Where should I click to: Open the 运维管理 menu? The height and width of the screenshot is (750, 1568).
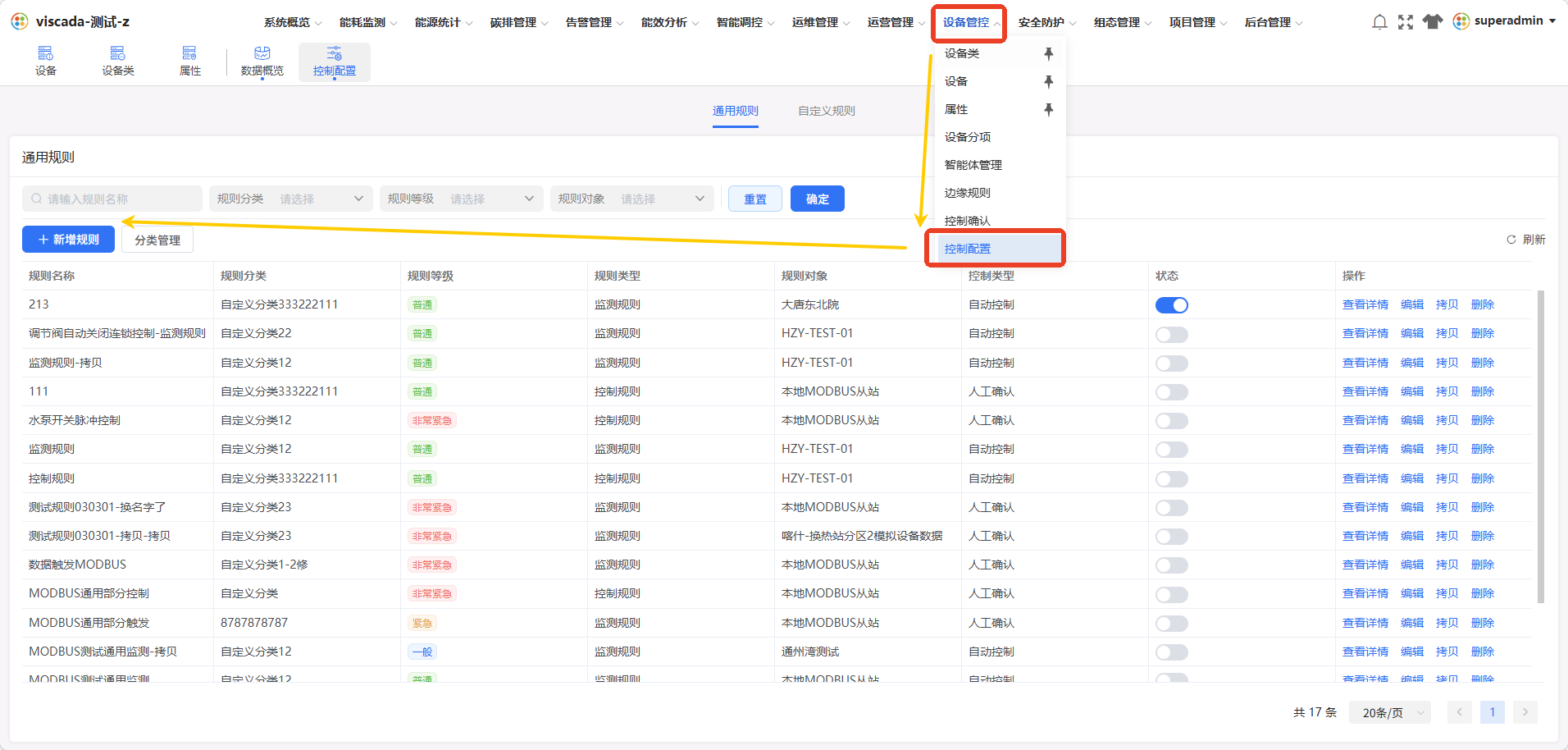click(821, 22)
